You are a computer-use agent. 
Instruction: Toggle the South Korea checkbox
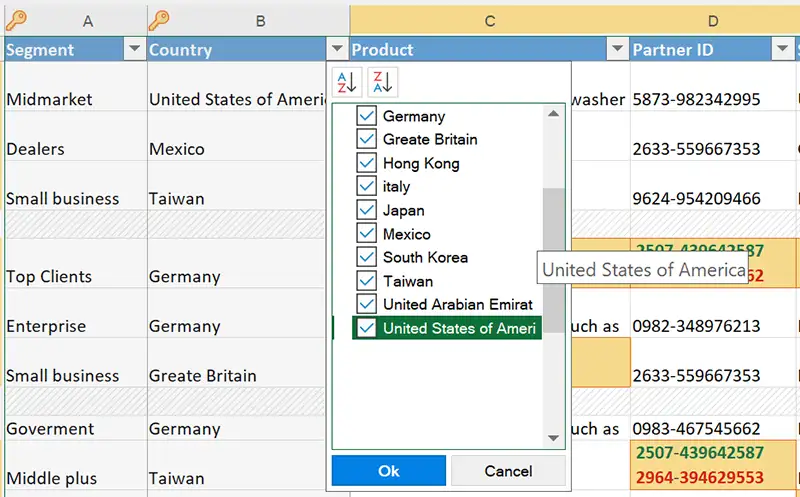click(366, 257)
